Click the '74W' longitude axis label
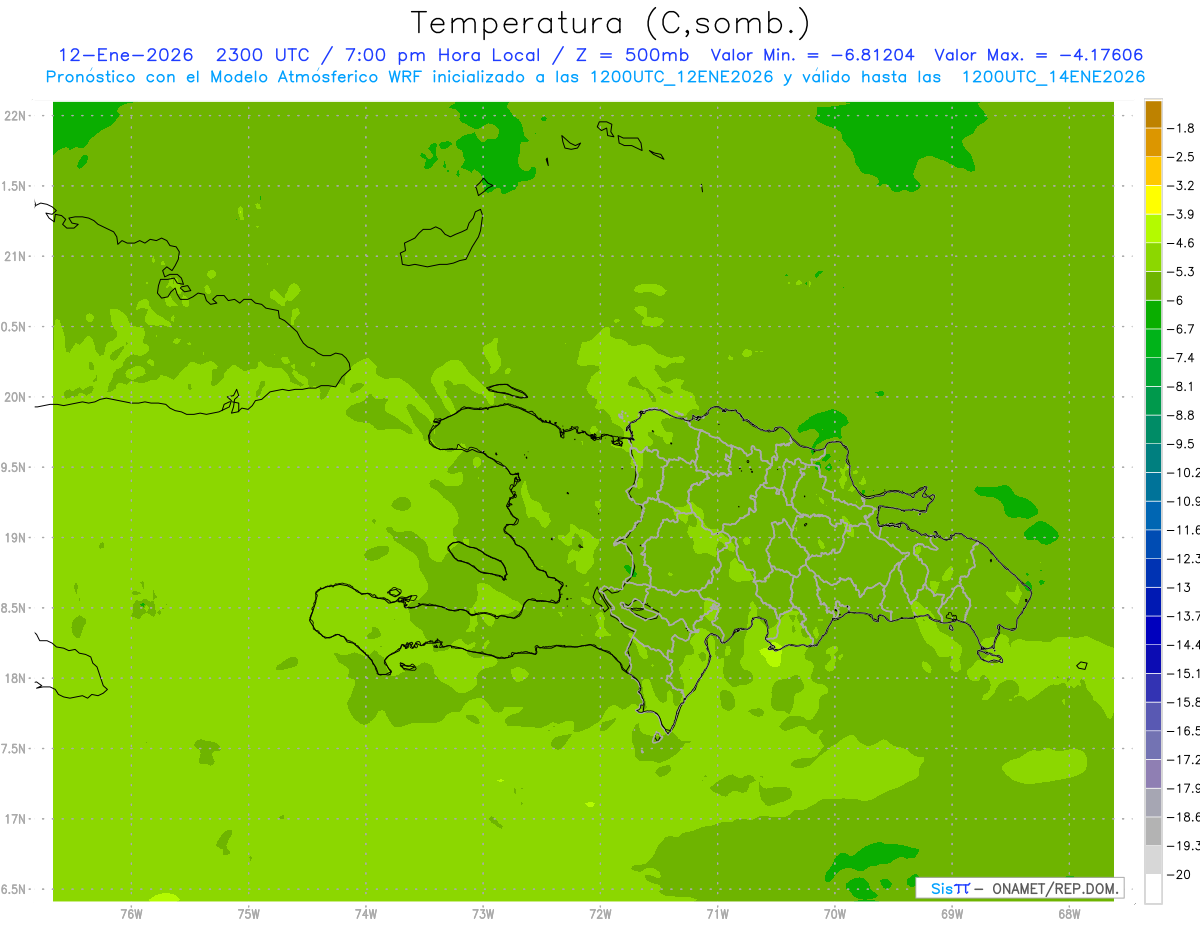 click(366, 914)
